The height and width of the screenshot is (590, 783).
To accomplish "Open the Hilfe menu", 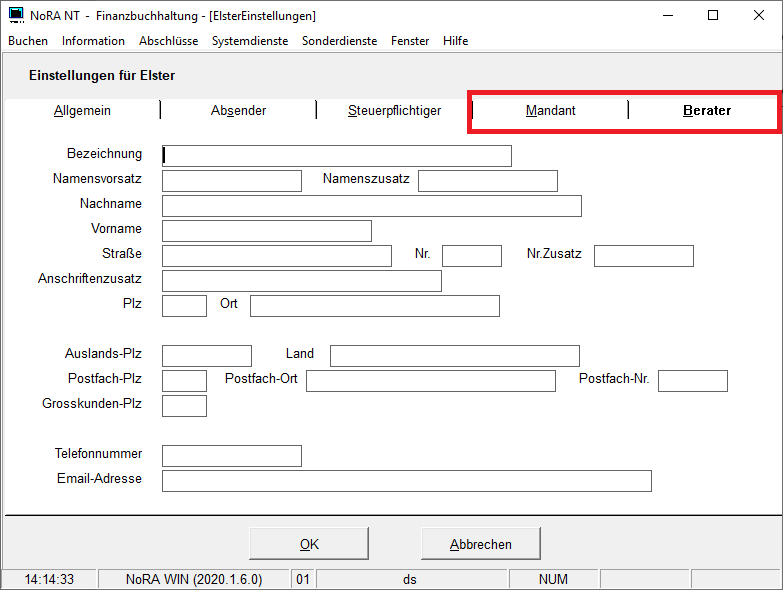I will click(455, 41).
